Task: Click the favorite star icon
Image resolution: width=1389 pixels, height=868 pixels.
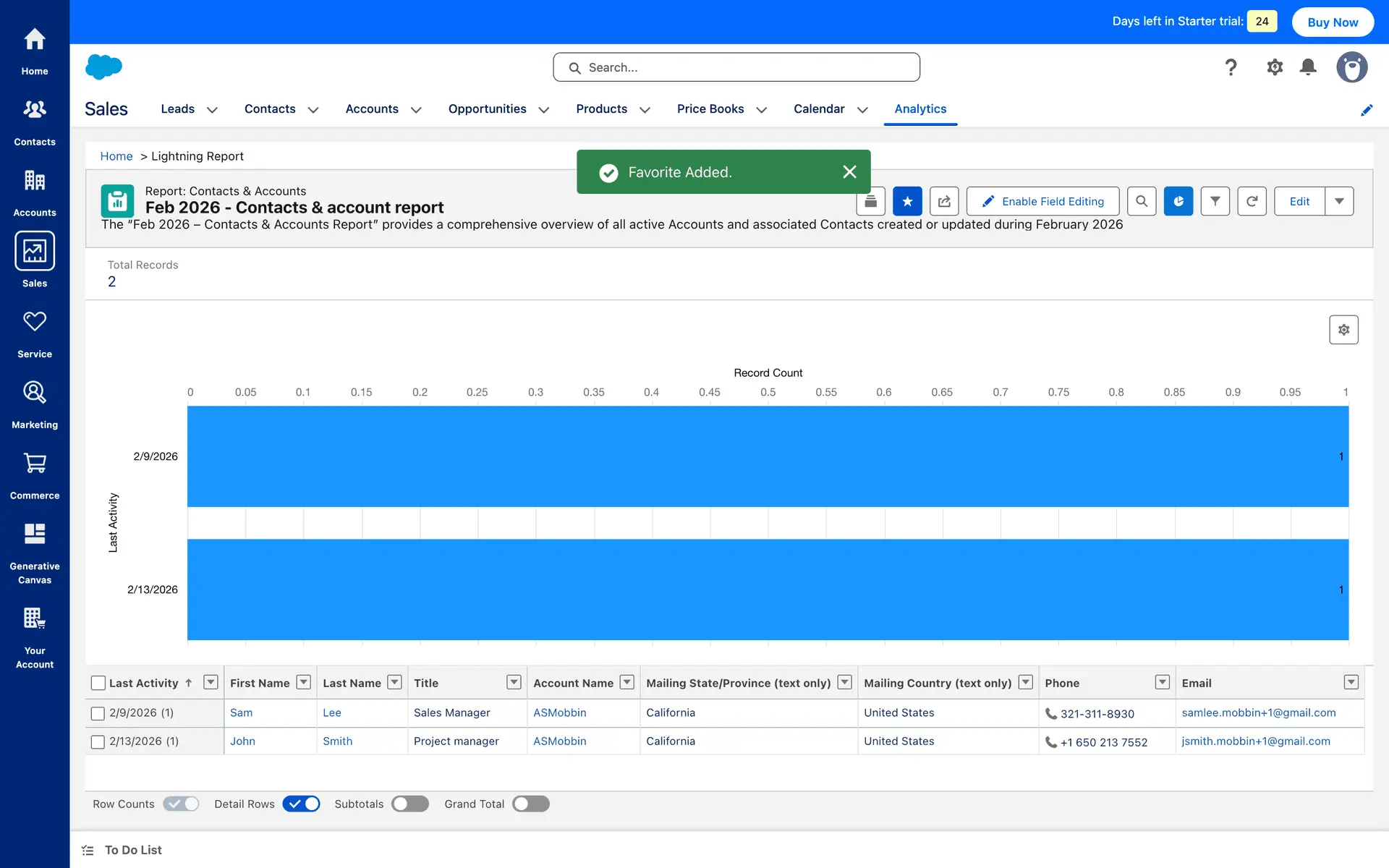Action: 907,201
